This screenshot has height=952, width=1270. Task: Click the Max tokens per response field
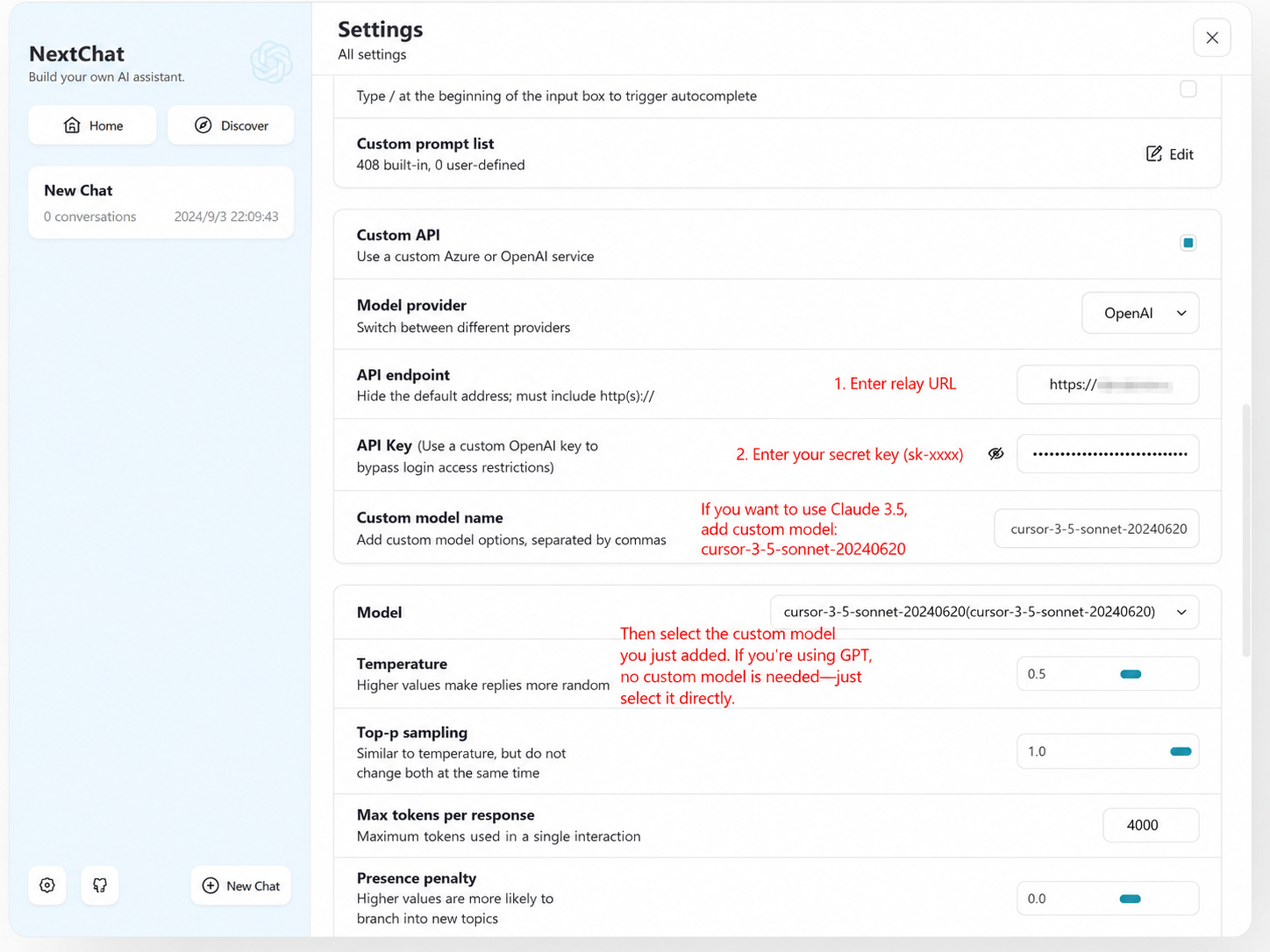click(x=1151, y=825)
